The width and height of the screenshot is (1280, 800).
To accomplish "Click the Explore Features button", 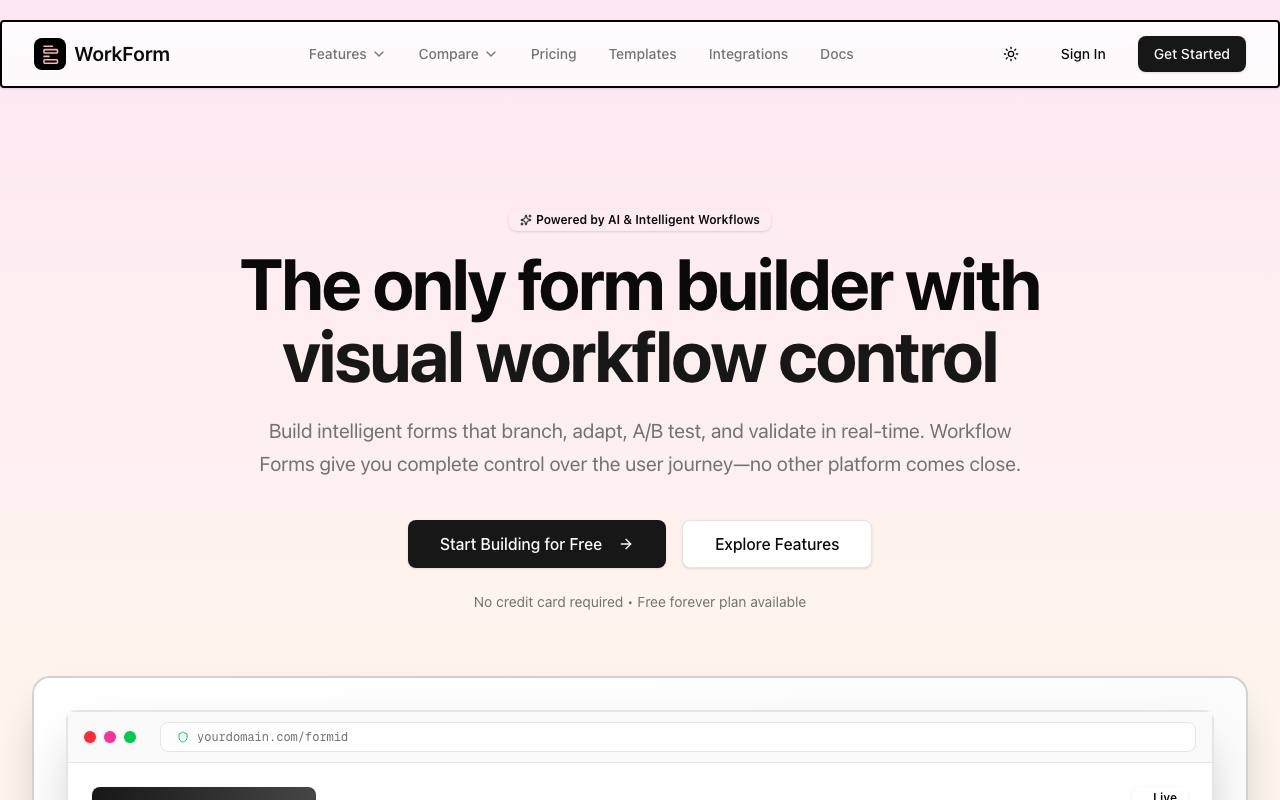I will point(777,544).
